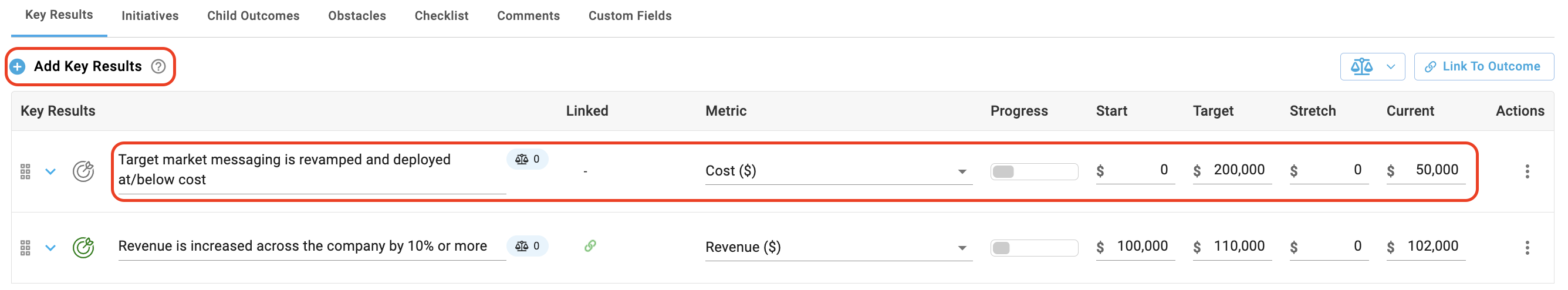Click the drag handle on the Revenue key result row
This screenshot has height=290, width=1568.
tap(25, 248)
